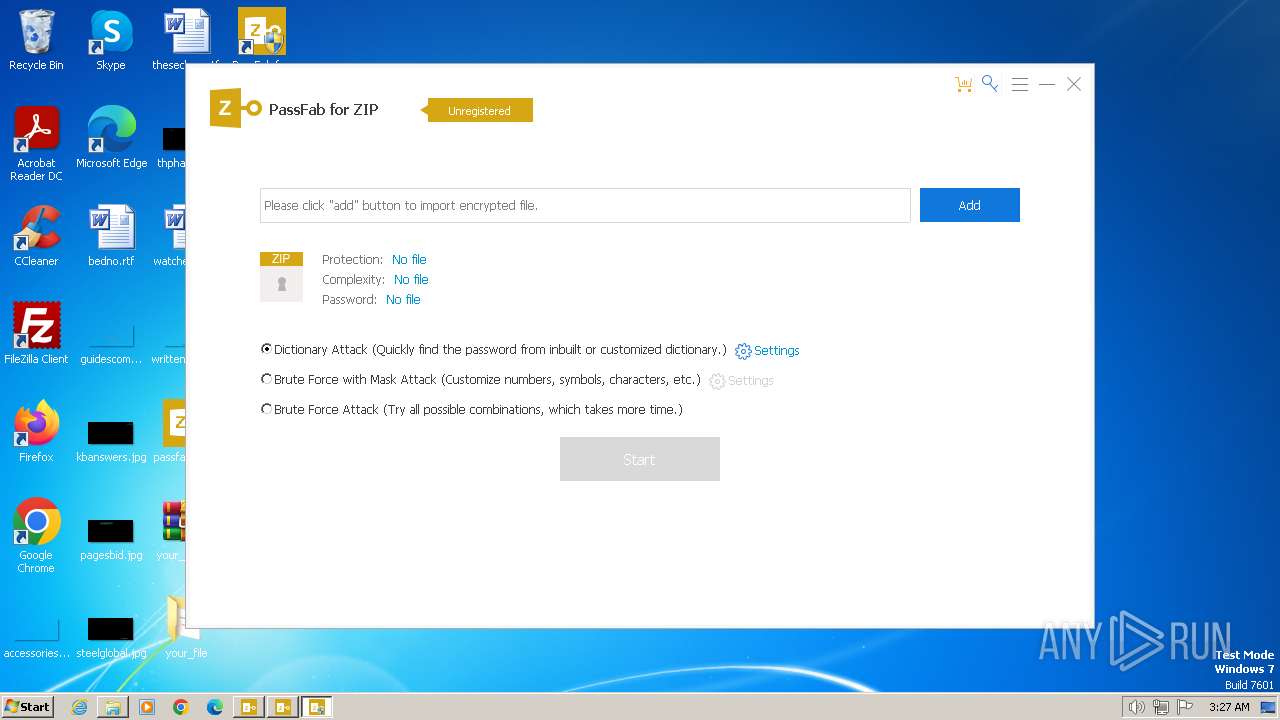Select the Google Chrome desktop shortcut
Screen dimensions: 1280x720
point(36,537)
